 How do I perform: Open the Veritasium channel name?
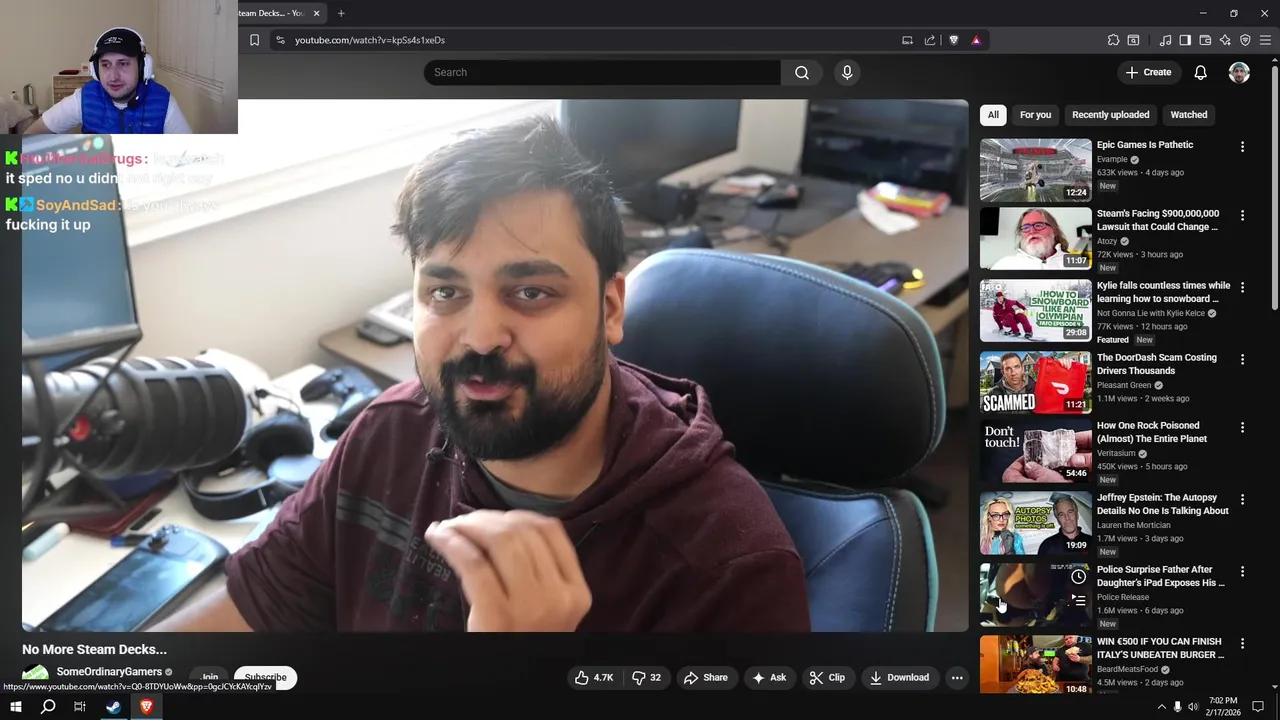pos(1118,453)
